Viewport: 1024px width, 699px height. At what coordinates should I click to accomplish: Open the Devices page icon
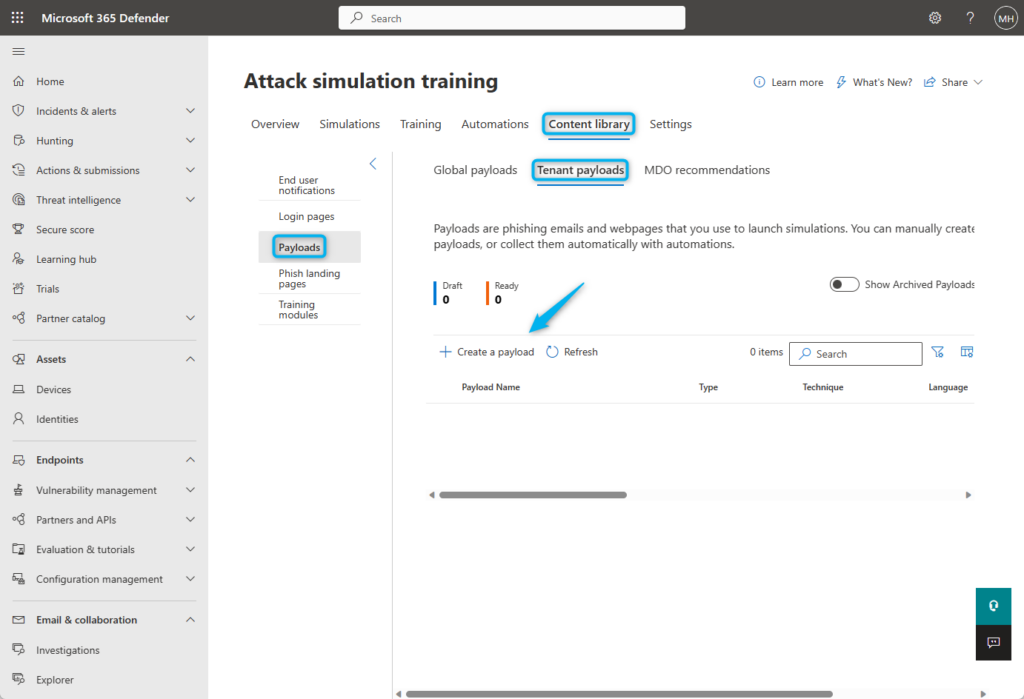(x=19, y=389)
